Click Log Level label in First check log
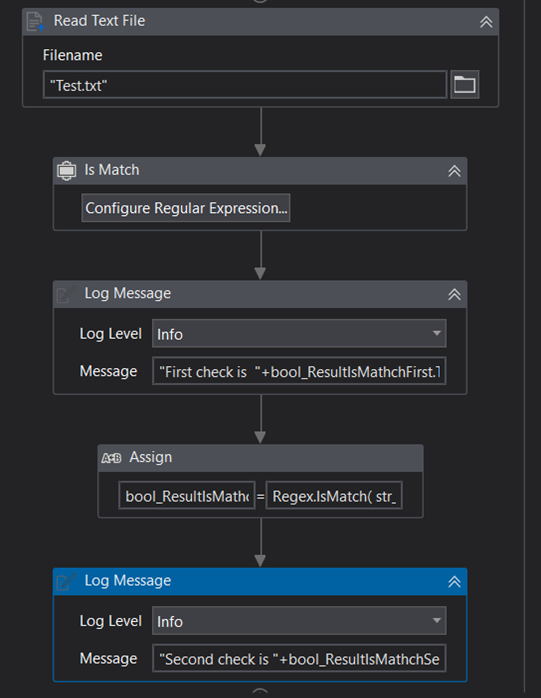The image size is (541, 698). pos(110,334)
